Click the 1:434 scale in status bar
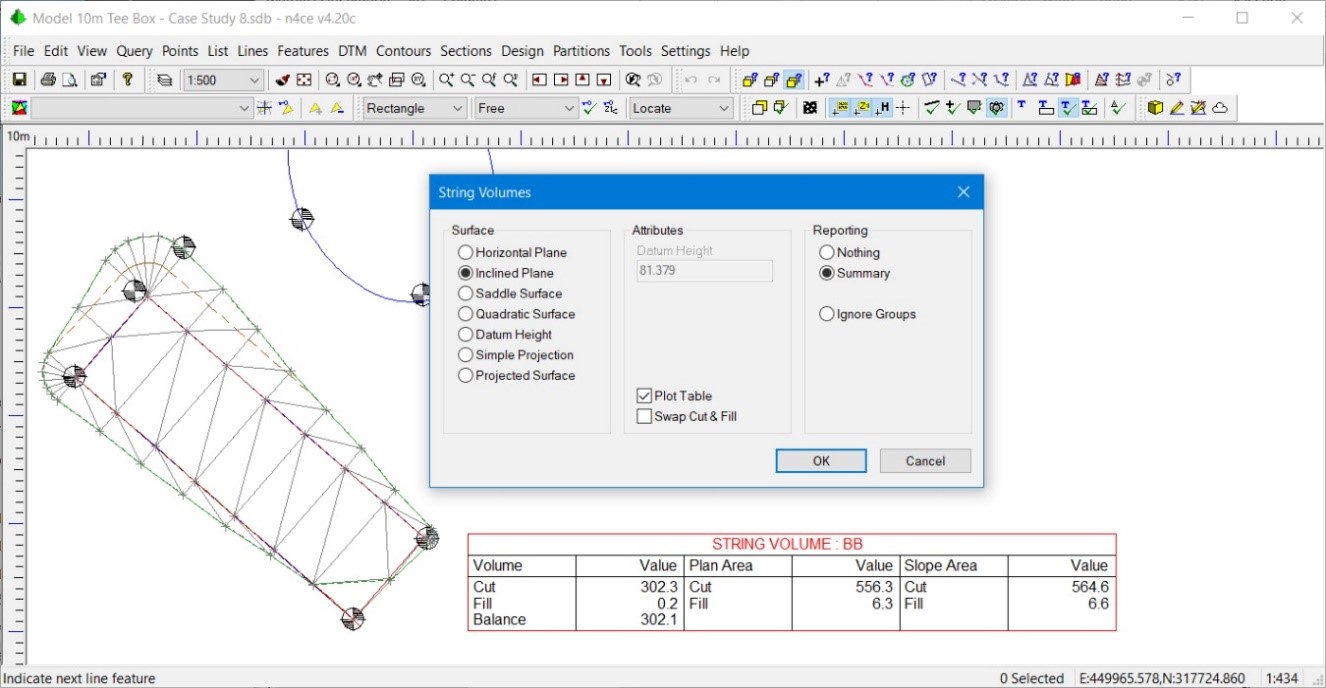This screenshot has width=1326, height=688. 1283,678
